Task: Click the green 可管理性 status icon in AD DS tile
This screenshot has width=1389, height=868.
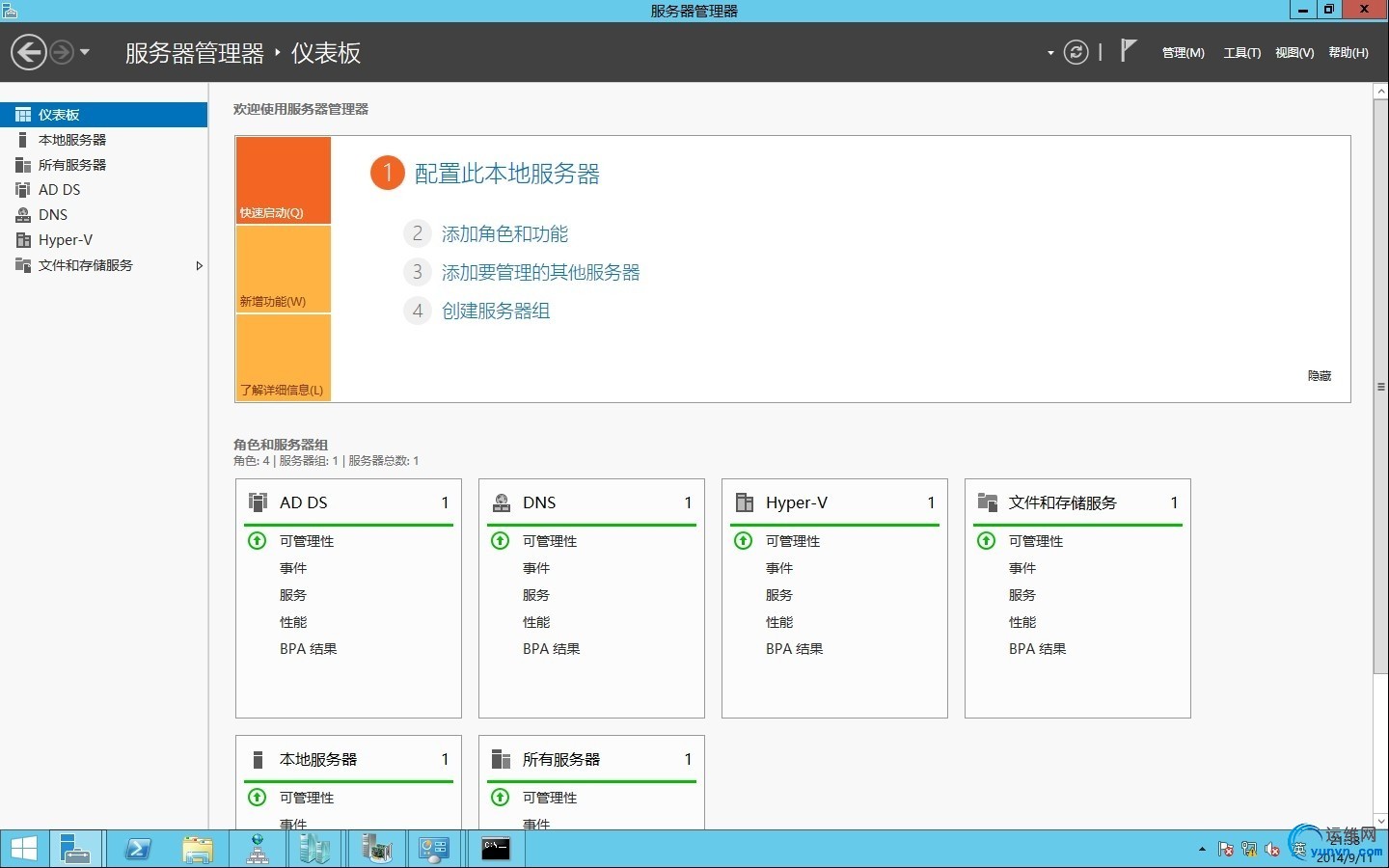Action: pyautogui.click(x=258, y=540)
